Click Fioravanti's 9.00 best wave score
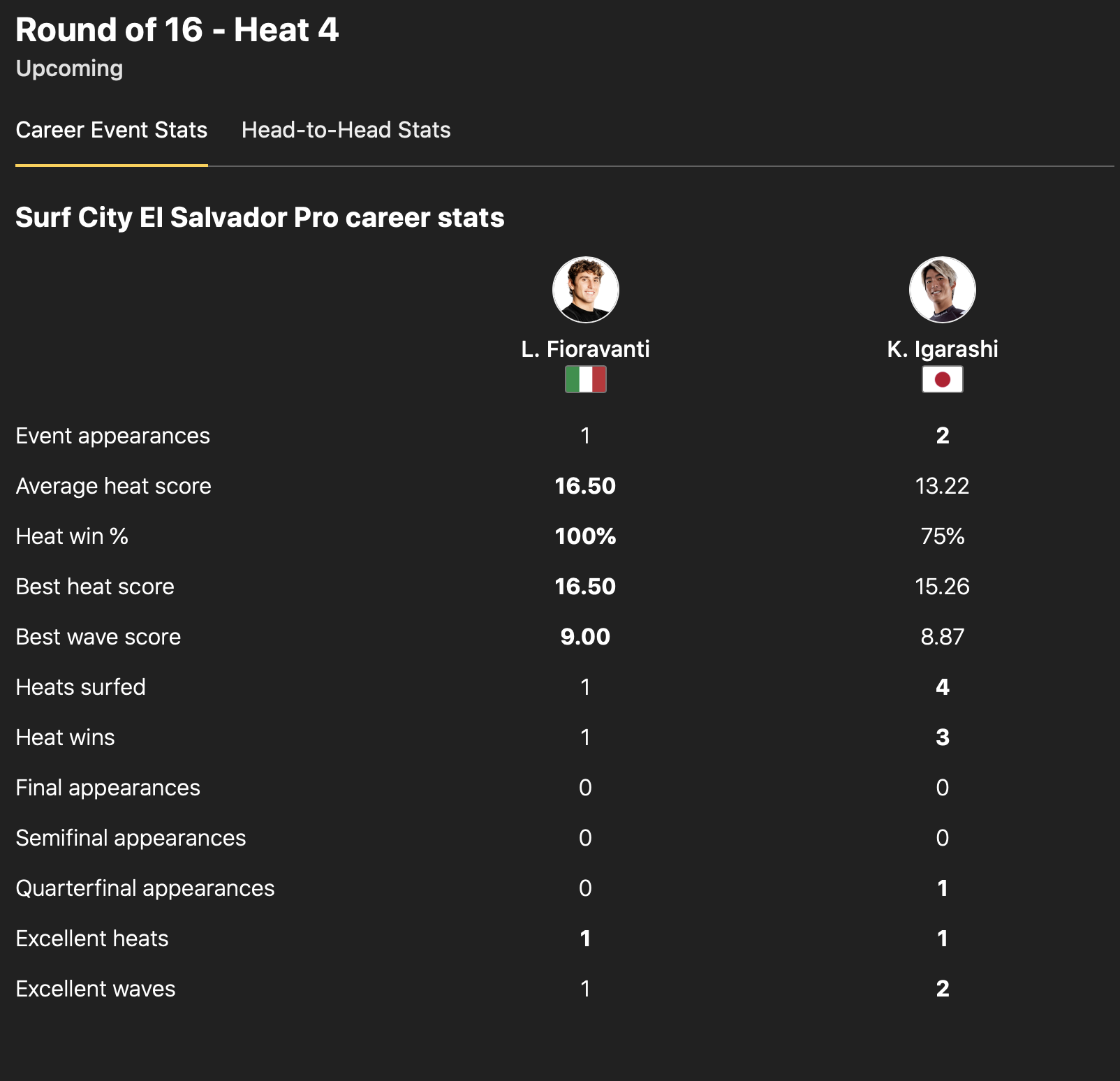The image size is (1120, 1081). point(585,637)
